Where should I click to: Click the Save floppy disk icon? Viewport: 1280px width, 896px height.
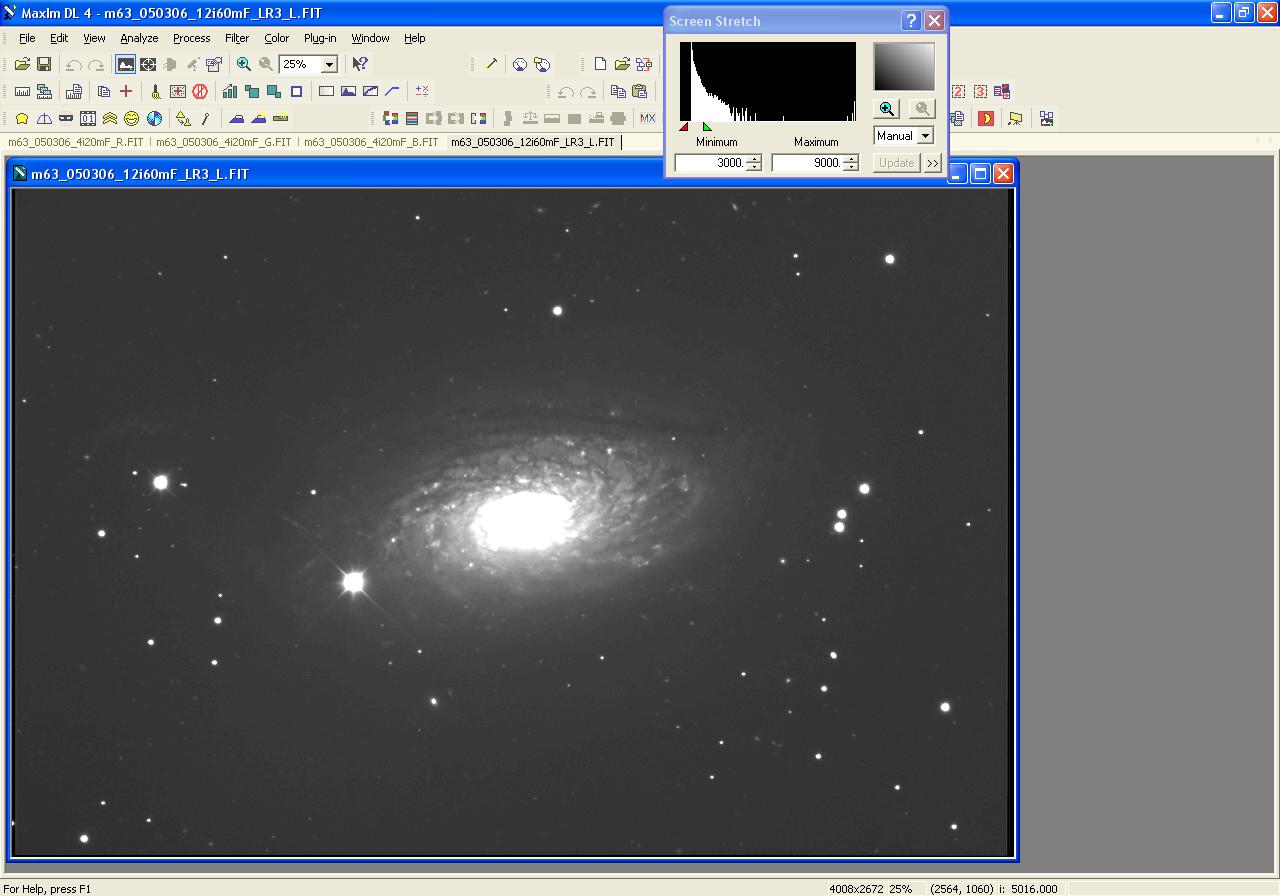coord(44,64)
